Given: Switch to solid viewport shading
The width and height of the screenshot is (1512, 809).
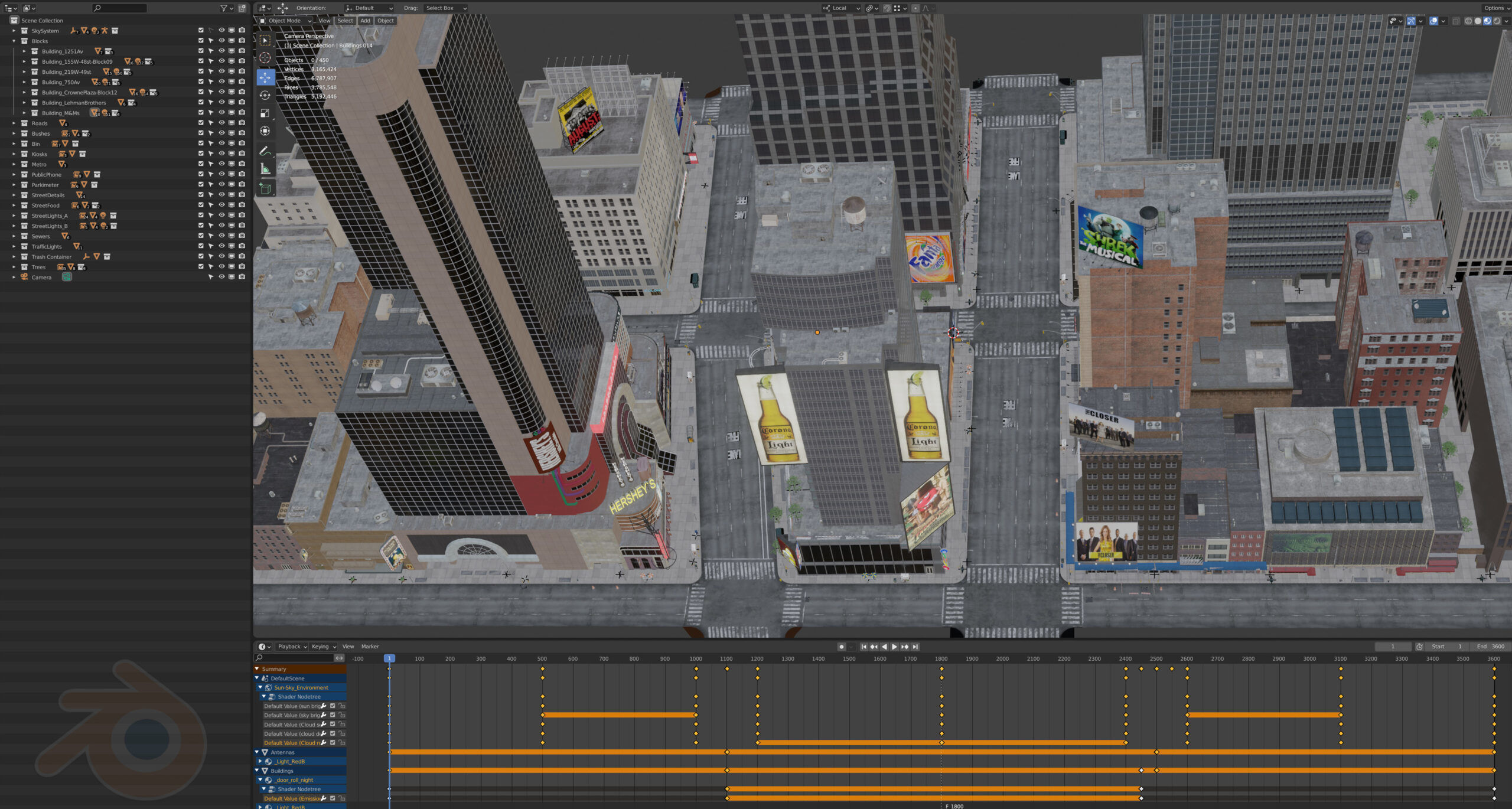Looking at the screenshot, I should click(x=1478, y=21).
